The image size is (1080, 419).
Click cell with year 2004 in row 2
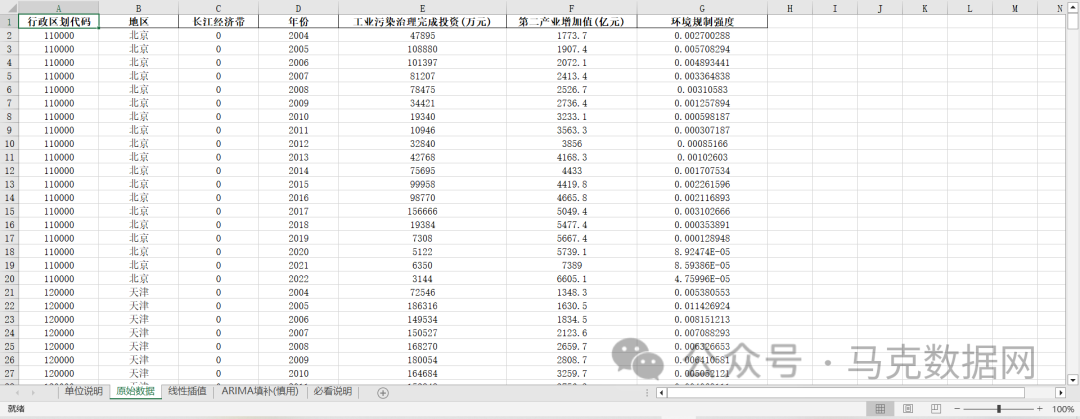pyautogui.click(x=298, y=35)
